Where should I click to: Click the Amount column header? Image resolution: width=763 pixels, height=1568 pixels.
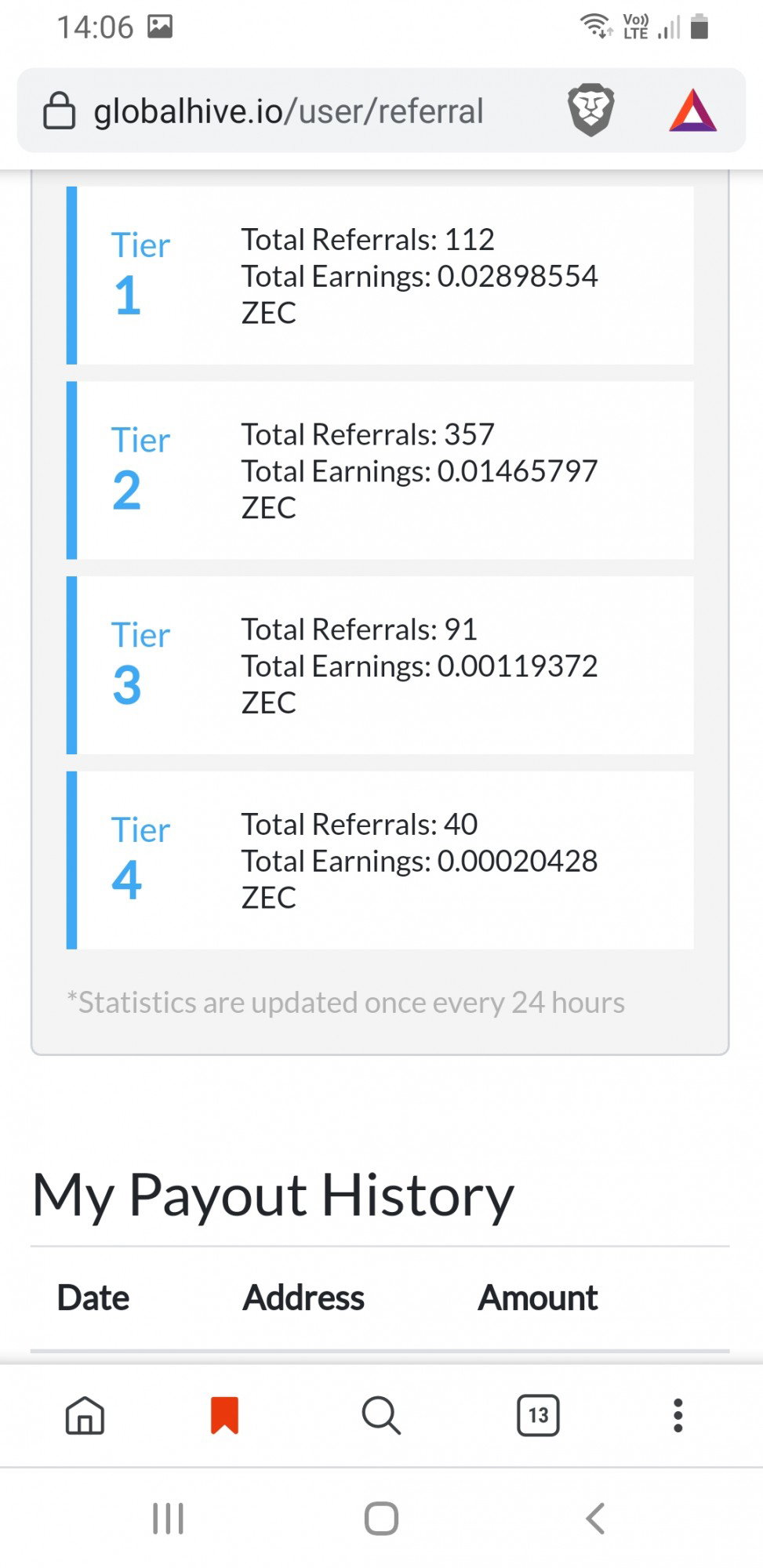pyautogui.click(x=538, y=1298)
